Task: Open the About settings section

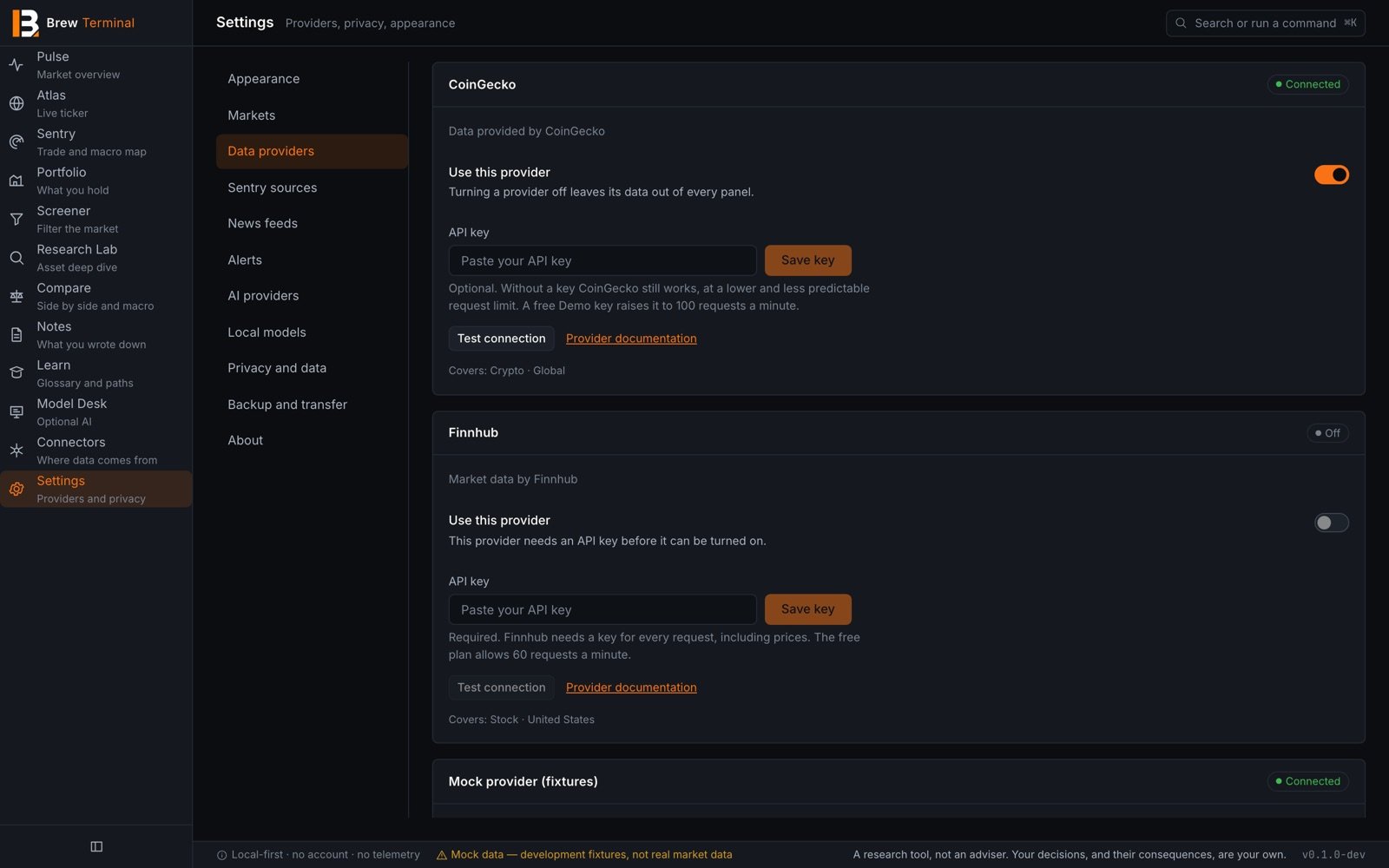Action: point(312,440)
